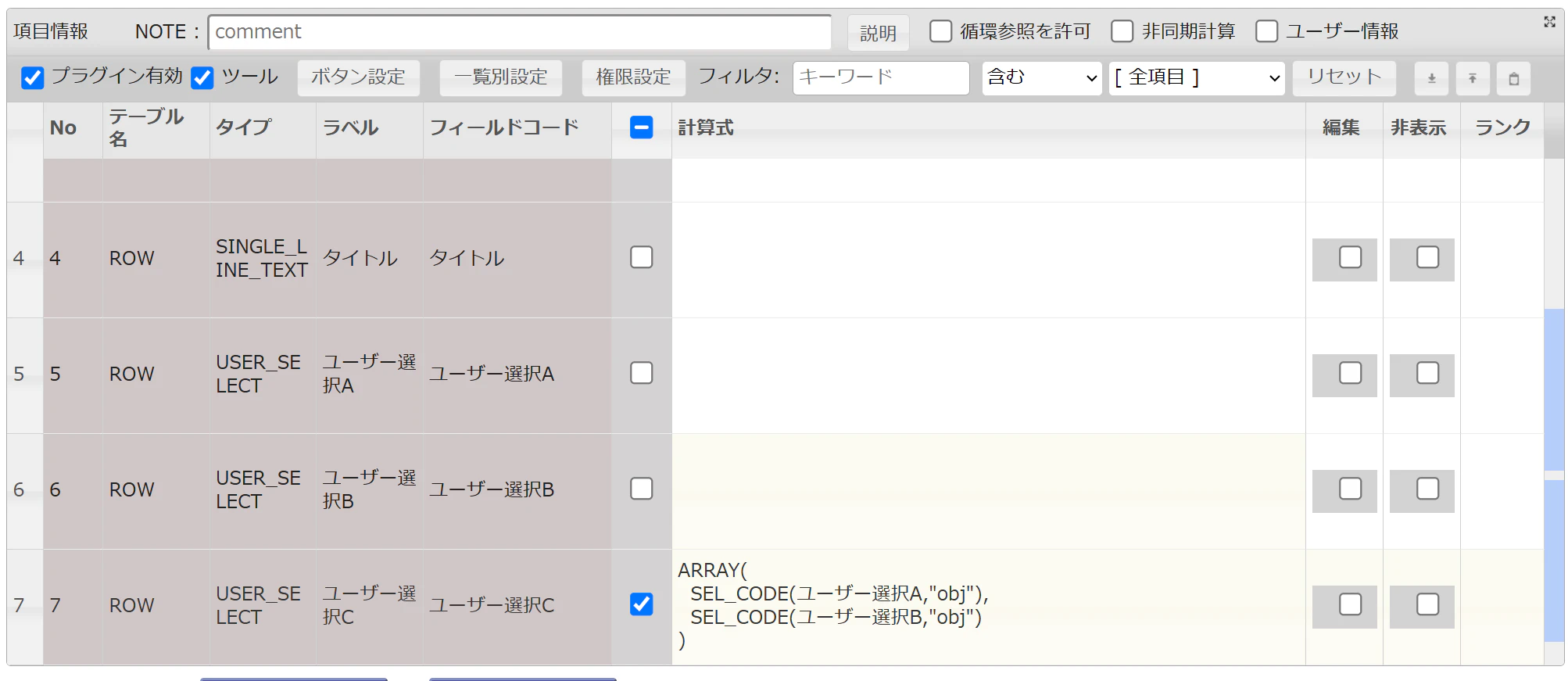Check the ユーザー情報 option
Image resolution: width=1568 pixels, height=681 pixels.
pos(1266,31)
